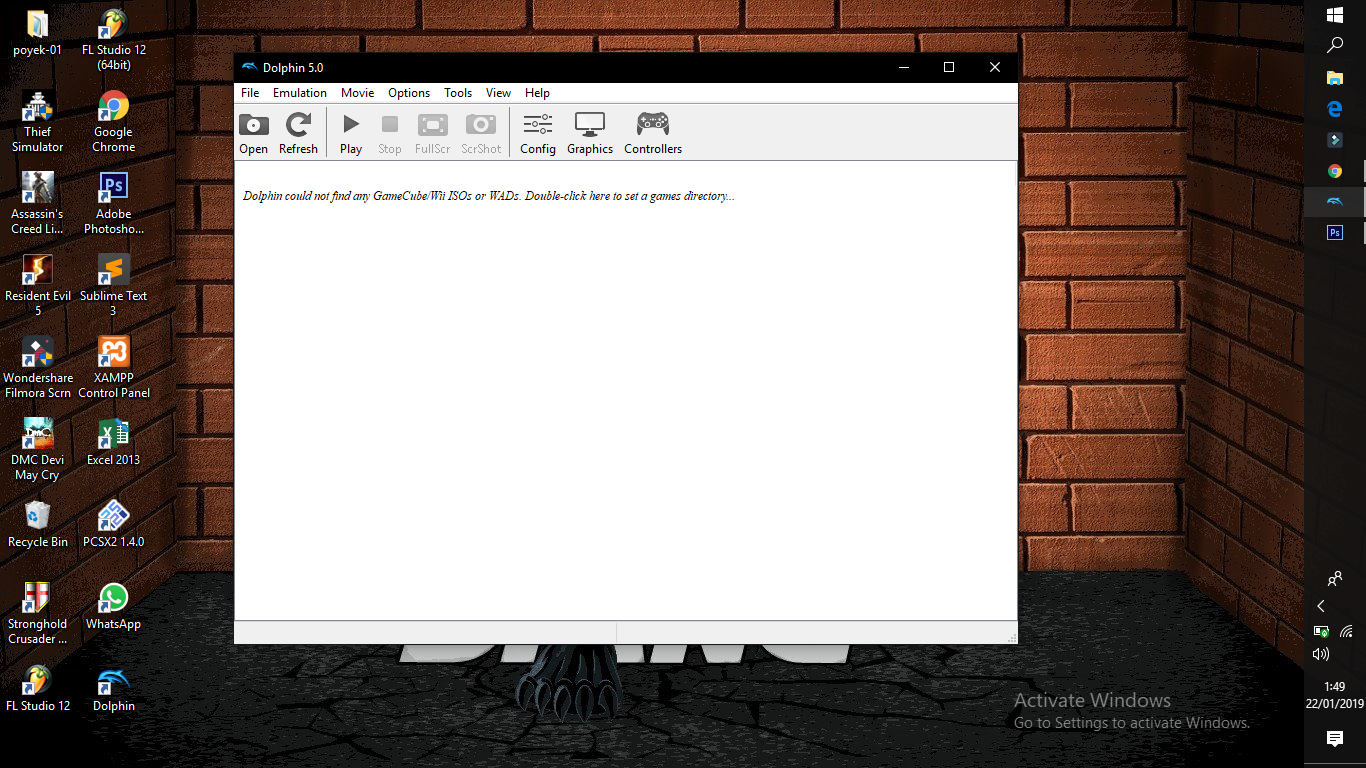Open the Movie menu
This screenshot has height=768, width=1366.
(357, 93)
